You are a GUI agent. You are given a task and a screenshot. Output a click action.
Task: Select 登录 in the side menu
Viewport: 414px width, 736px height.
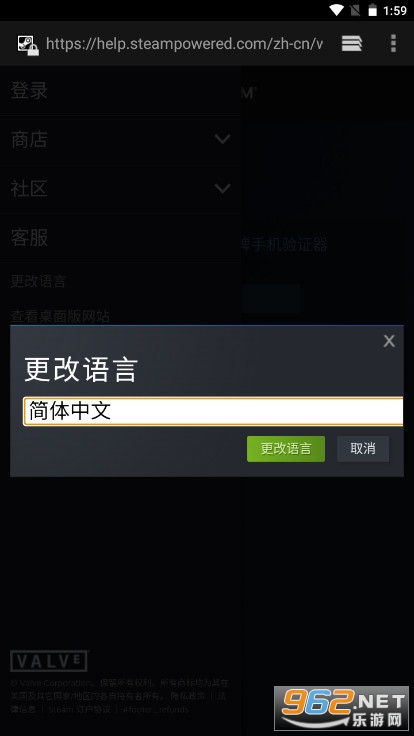[x=29, y=91]
